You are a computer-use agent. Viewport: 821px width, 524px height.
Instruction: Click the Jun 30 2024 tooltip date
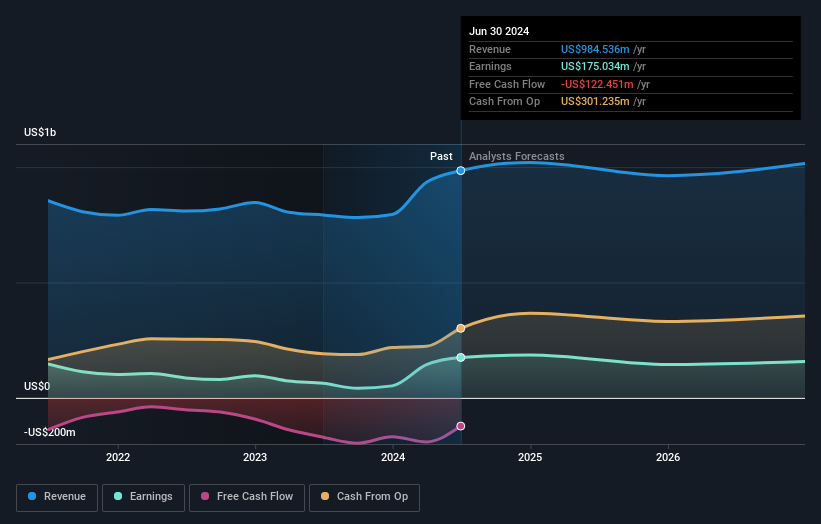click(x=499, y=31)
